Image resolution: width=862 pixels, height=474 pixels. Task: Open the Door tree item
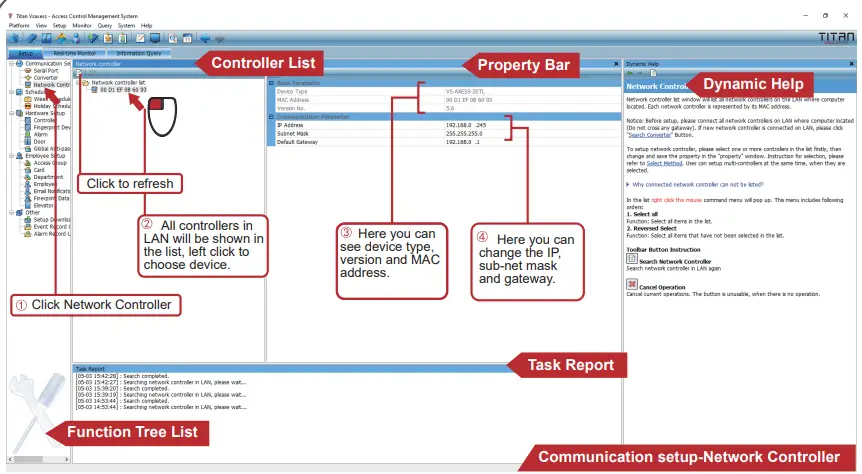tap(35, 141)
